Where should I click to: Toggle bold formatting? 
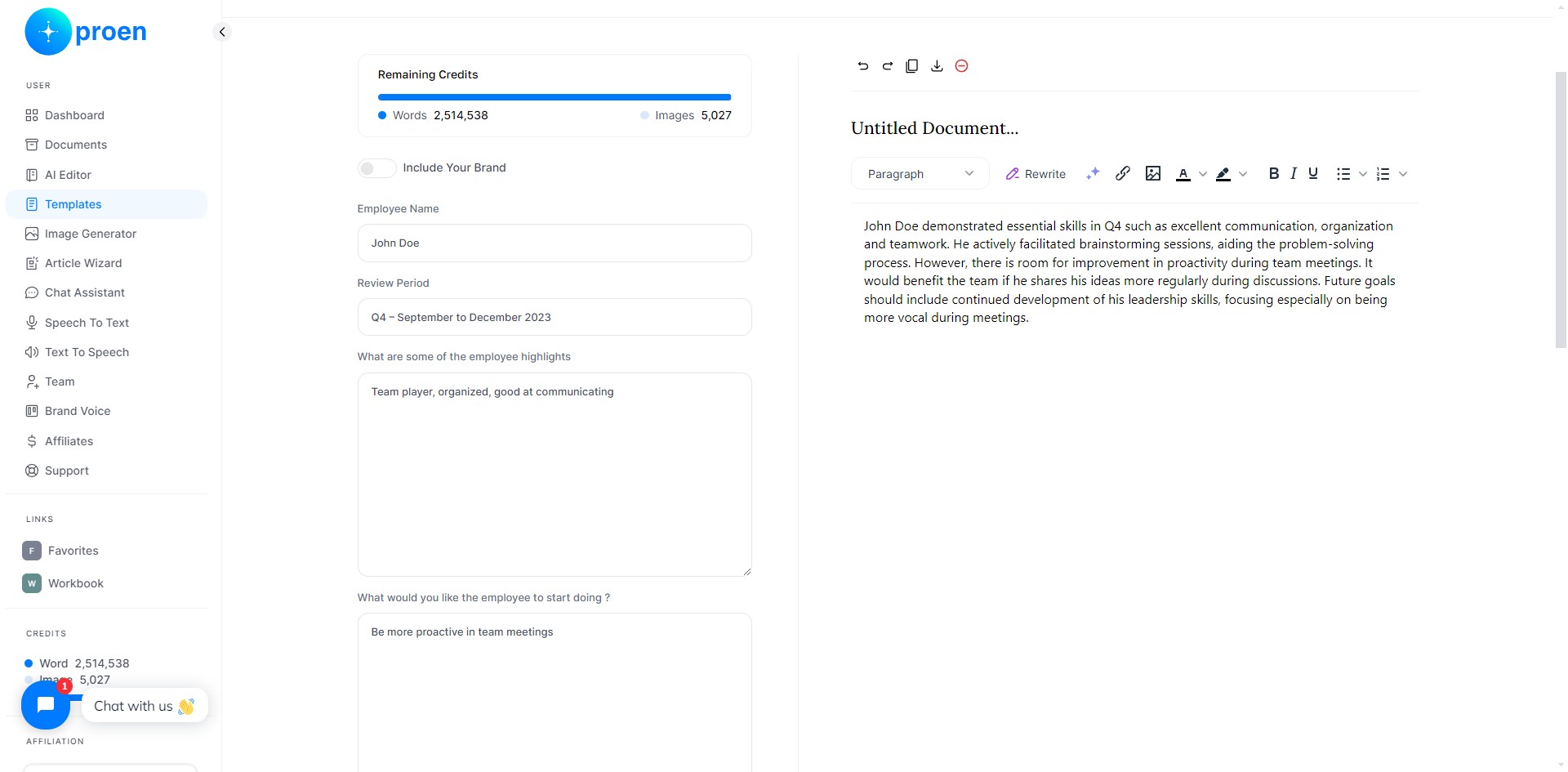pyautogui.click(x=1273, y=173)
